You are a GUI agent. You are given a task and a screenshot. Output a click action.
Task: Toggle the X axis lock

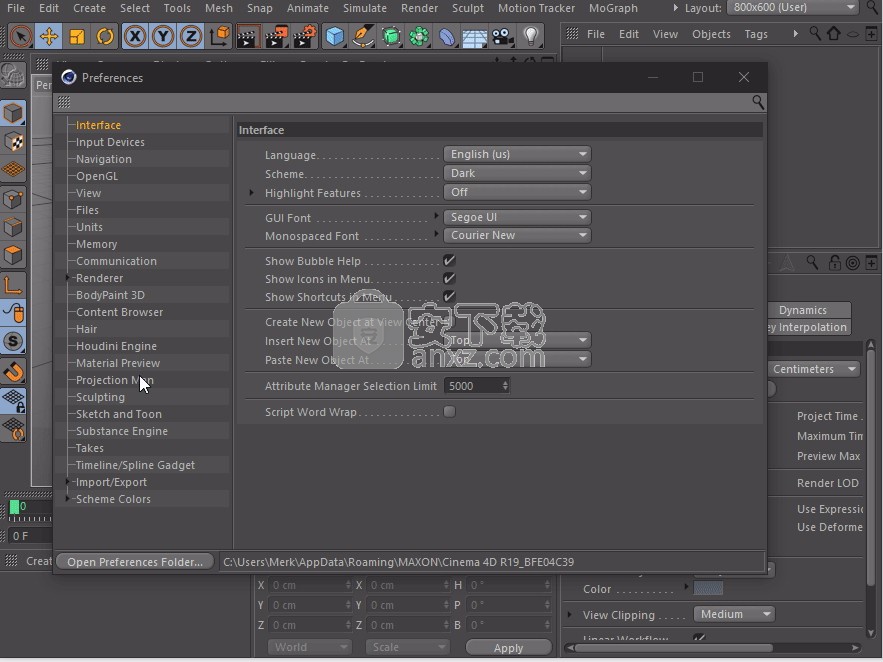[x=135, y=37]
